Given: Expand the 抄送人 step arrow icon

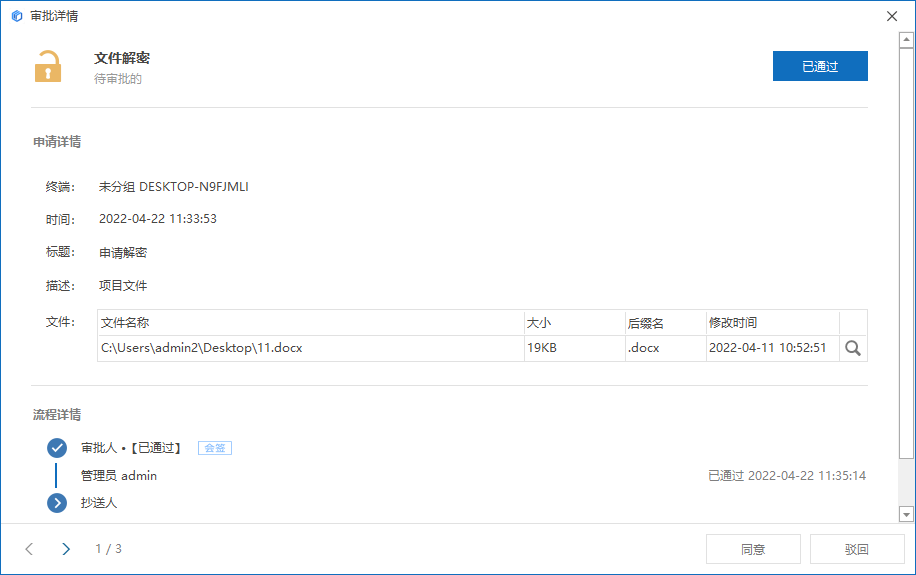Looking at the screenshot, I should pyautogui.click(x=57, y=503).
